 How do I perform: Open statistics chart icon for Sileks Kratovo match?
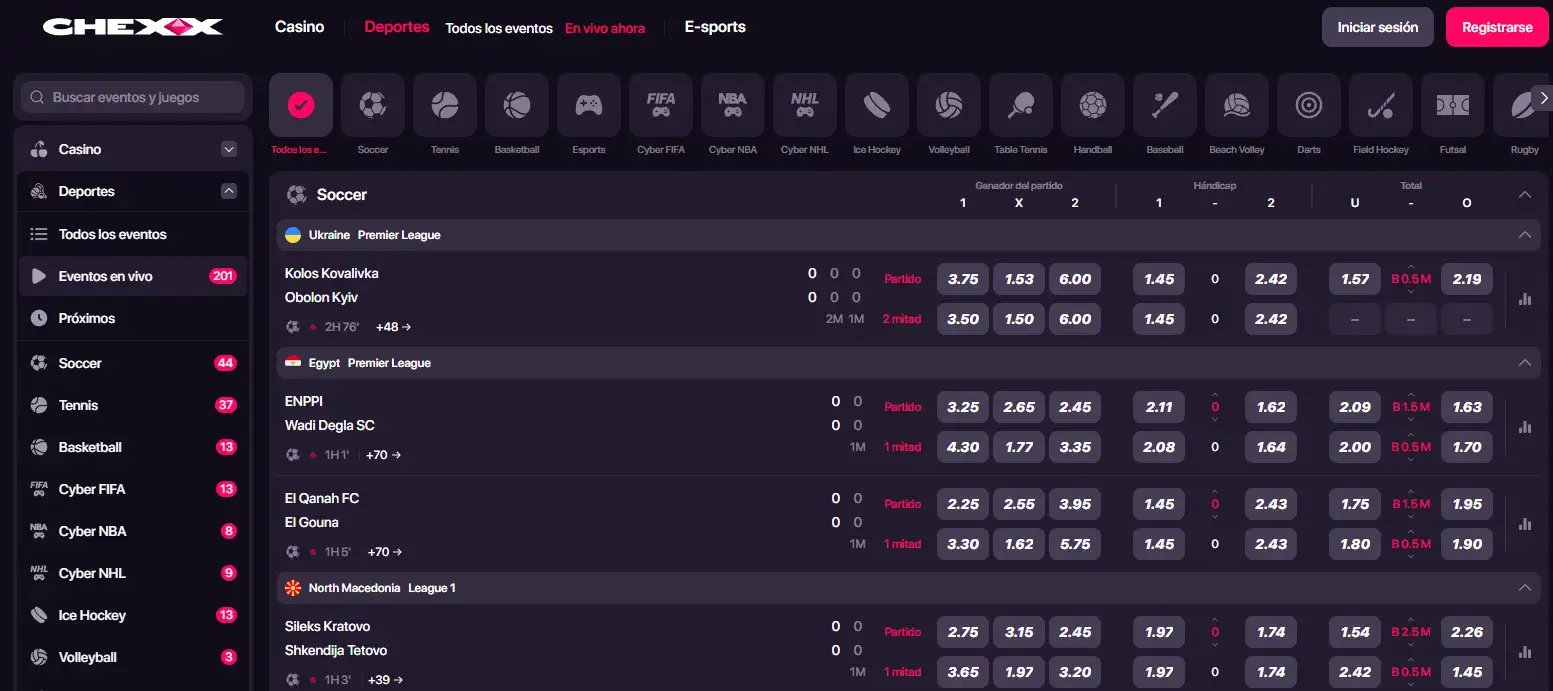1525,651
